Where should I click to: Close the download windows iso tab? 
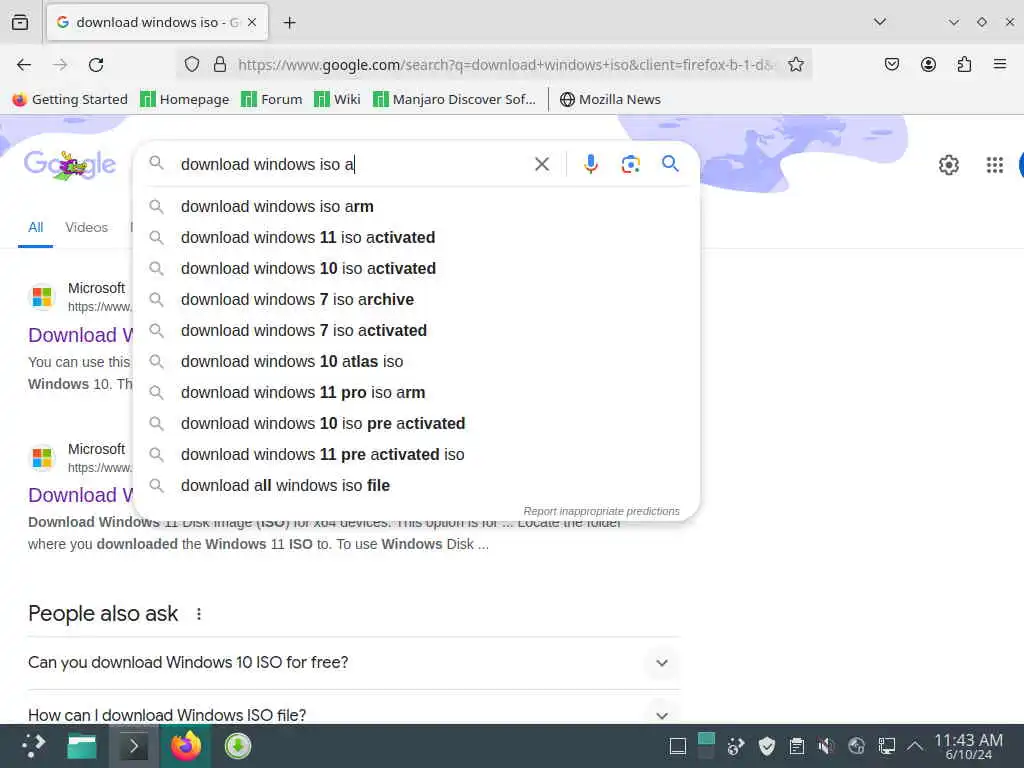(252, 22)
